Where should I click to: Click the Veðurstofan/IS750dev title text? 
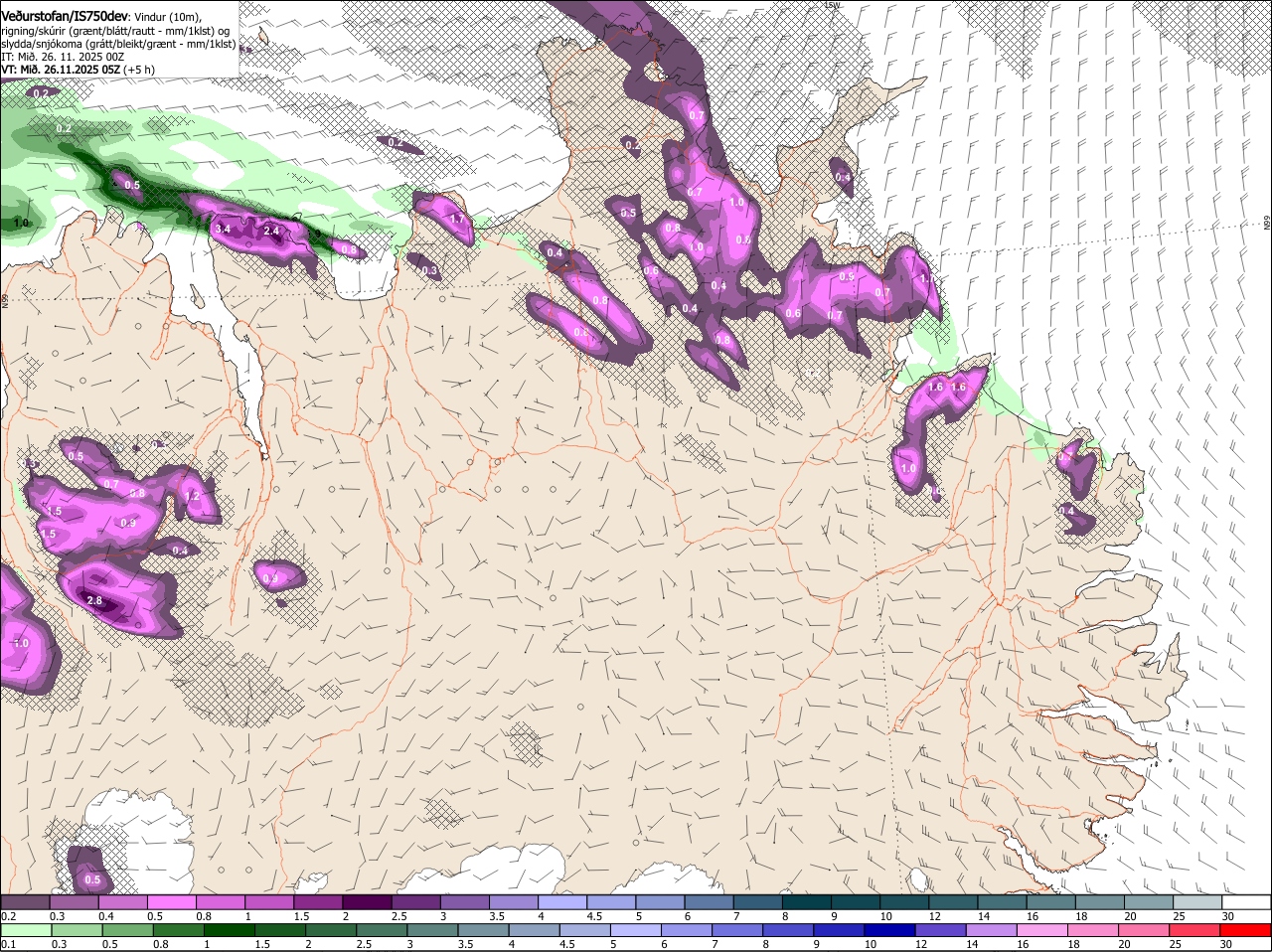pyautogui.click(x=65, y=17)
